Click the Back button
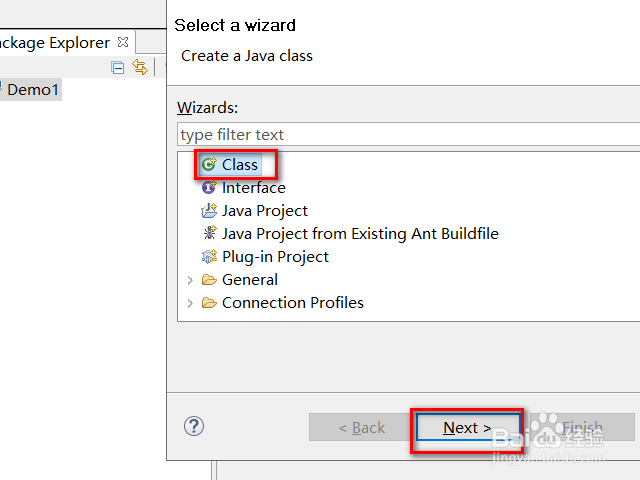Viewport: 640px width, 480px height. click(x=361, y=428)
